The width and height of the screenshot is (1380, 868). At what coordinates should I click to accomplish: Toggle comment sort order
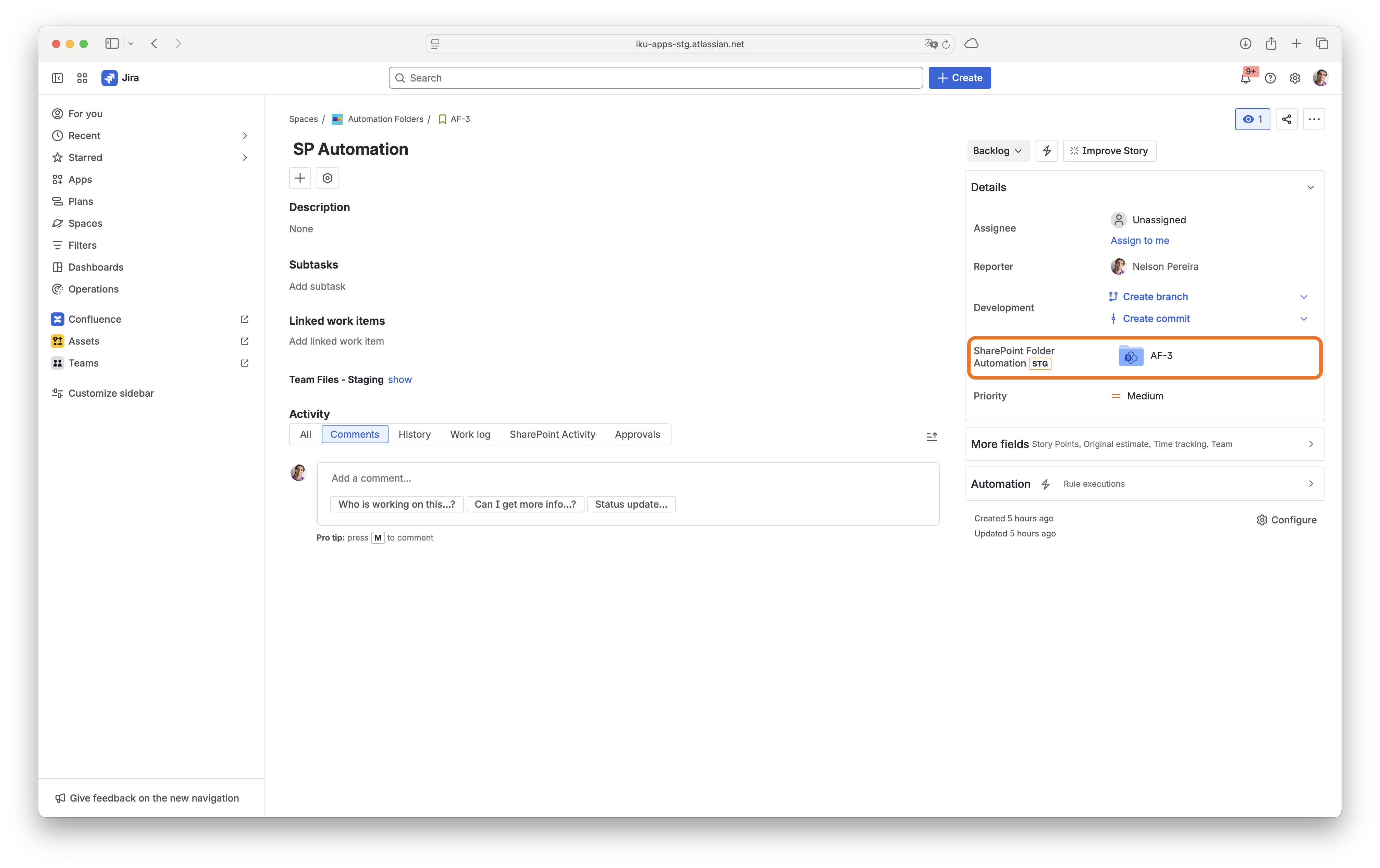(931, 436)
